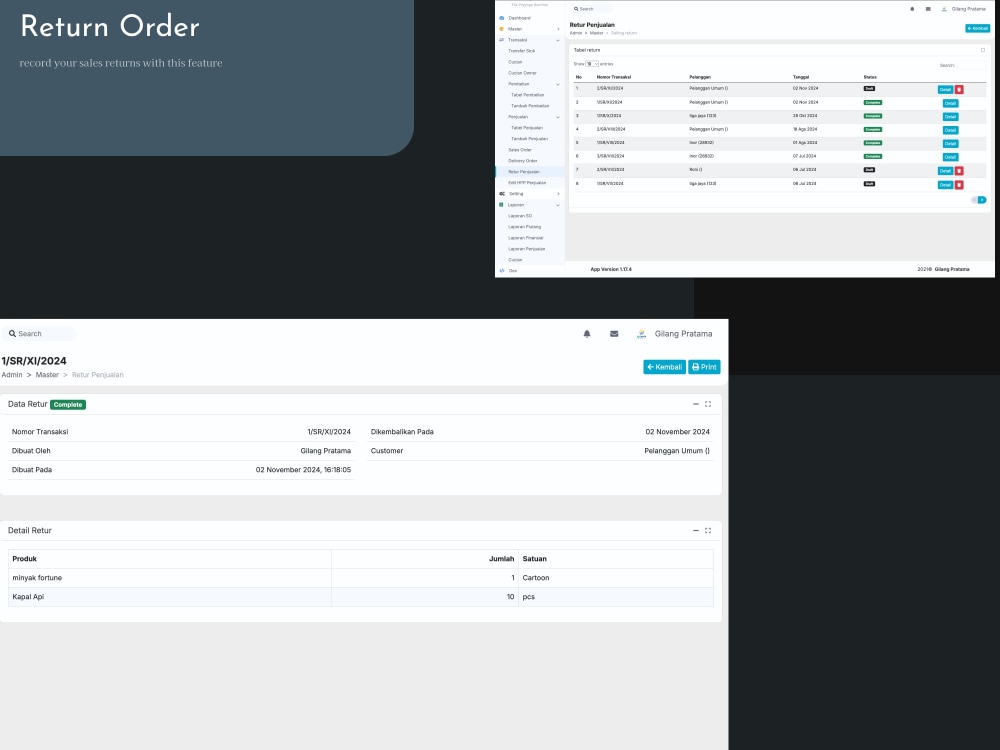This screenshot has width=1000, height=750.
Task: Delete the Roni () Draft row
Action: point(959,171)
